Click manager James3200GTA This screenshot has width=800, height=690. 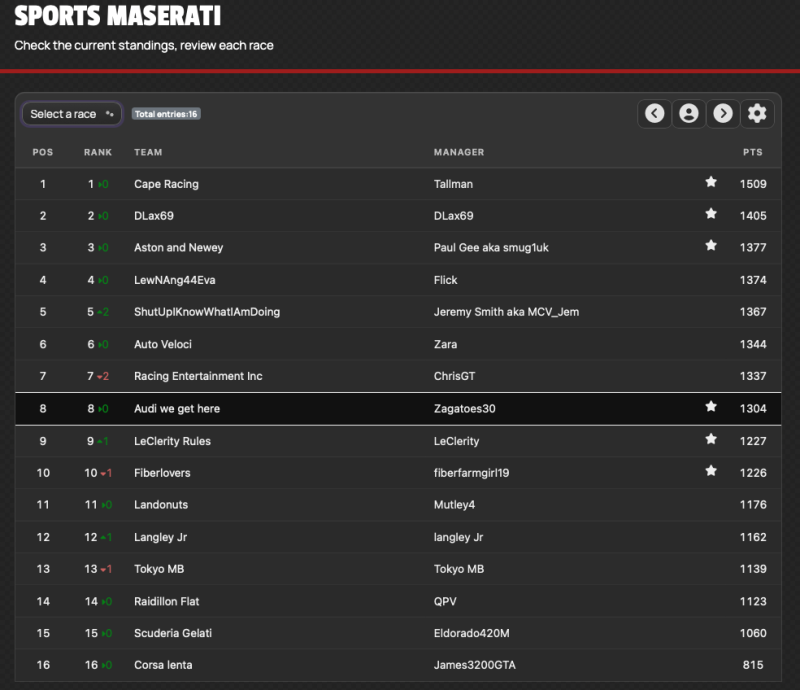[474, 665]
